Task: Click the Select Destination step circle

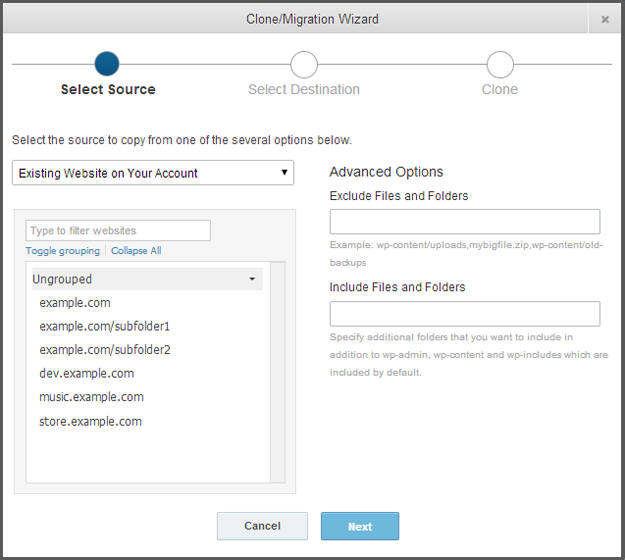Action: coord(304,65)
